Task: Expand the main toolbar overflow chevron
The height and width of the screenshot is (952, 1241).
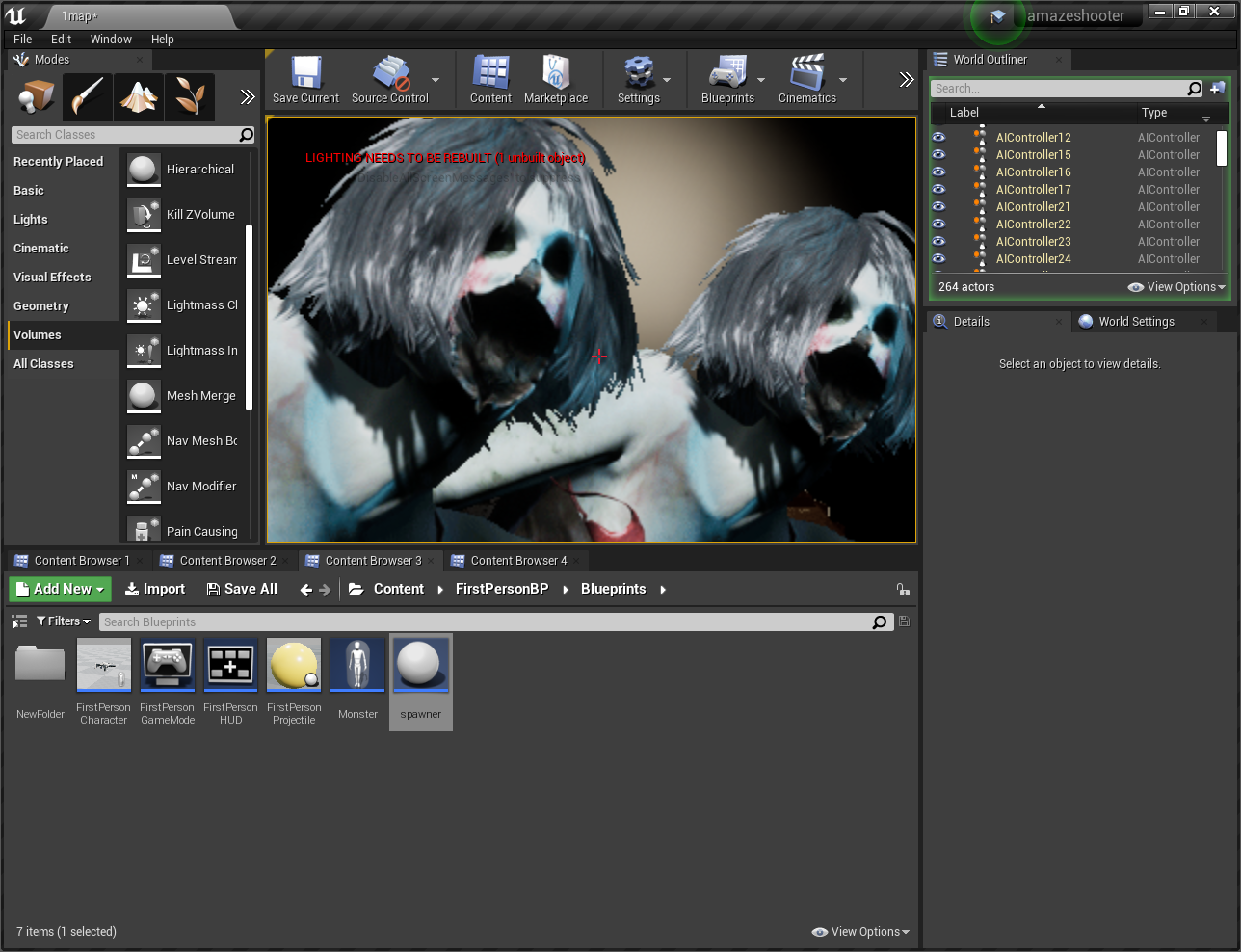Action: (906, 80)
